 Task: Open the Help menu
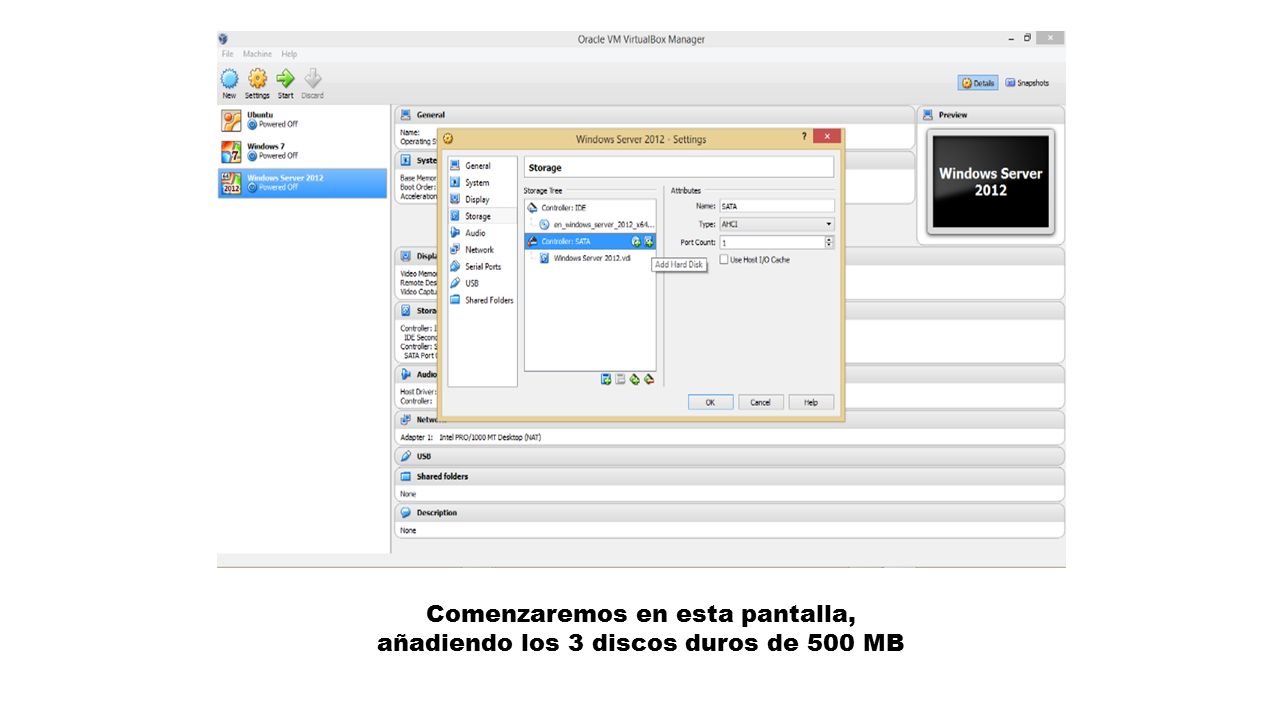(289, 54)
